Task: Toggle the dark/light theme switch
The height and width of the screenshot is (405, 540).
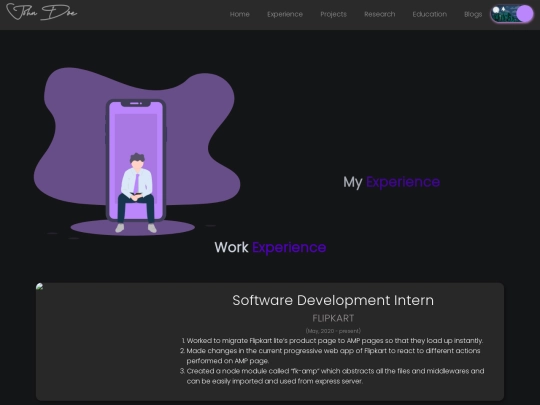Action: point(512,14)
